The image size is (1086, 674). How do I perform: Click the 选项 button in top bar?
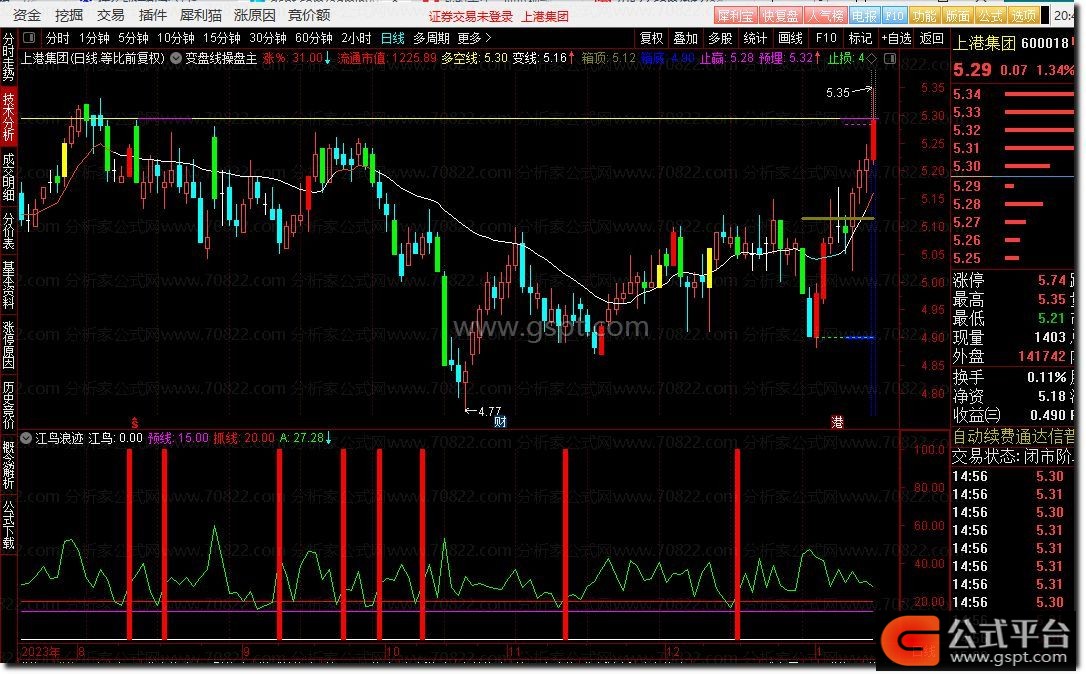[x=1024, y=15]
